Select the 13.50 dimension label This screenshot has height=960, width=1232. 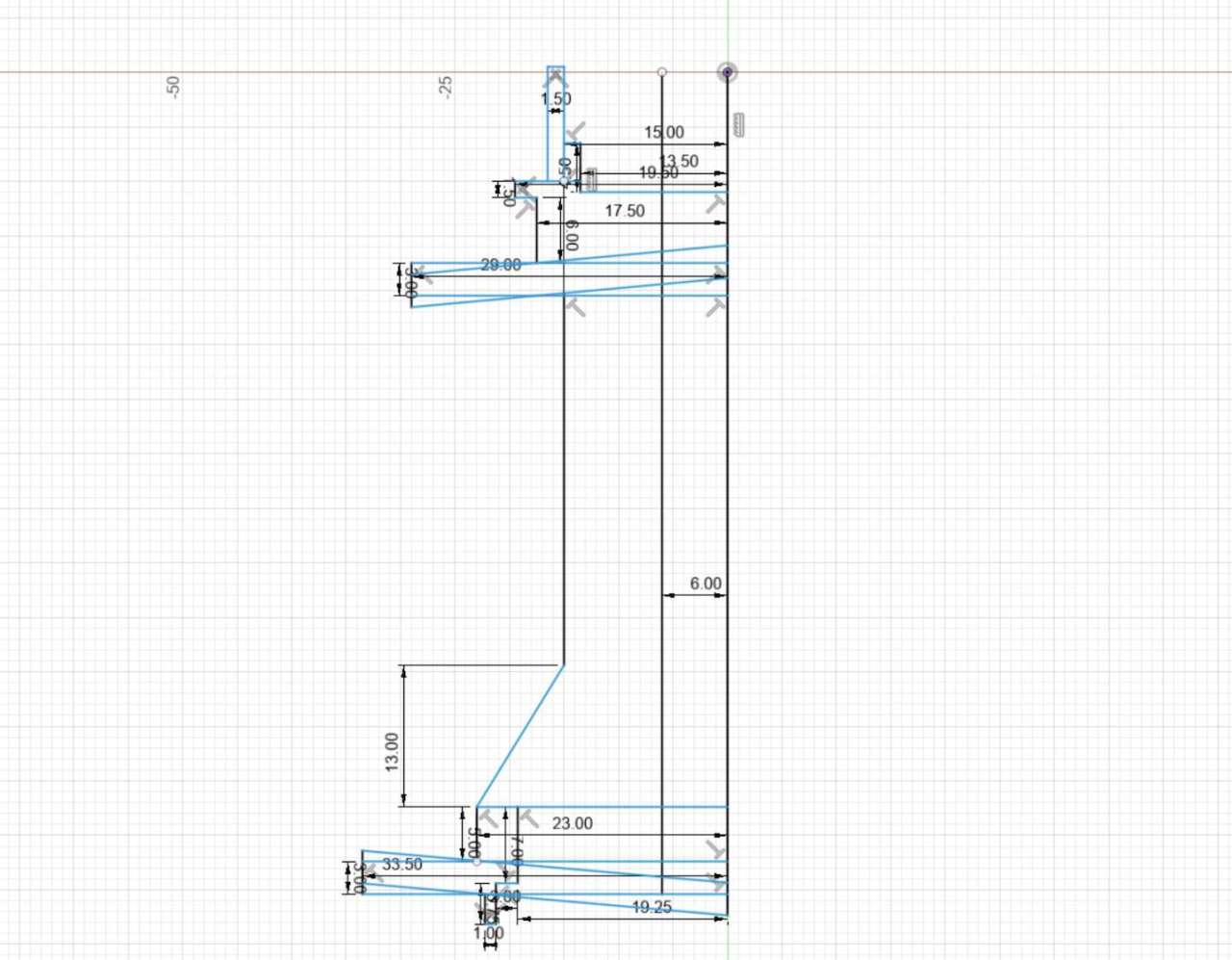tap(679, 161)
